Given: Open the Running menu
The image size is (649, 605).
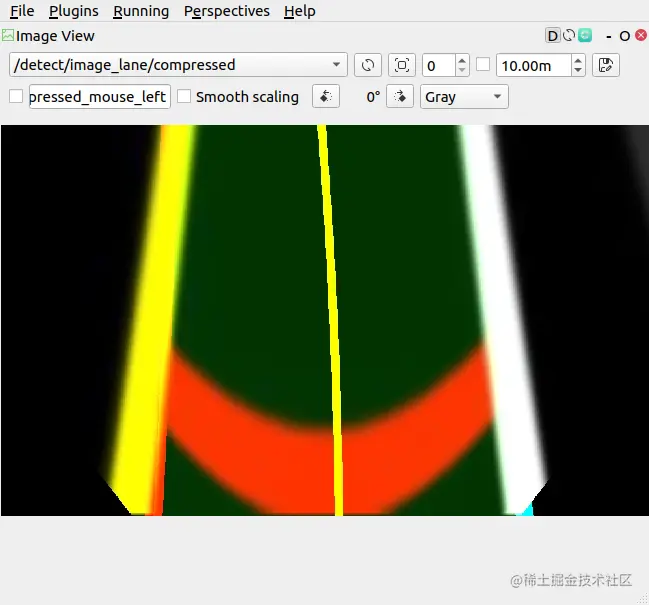Looking at the screenshot, I should point(141,11).
